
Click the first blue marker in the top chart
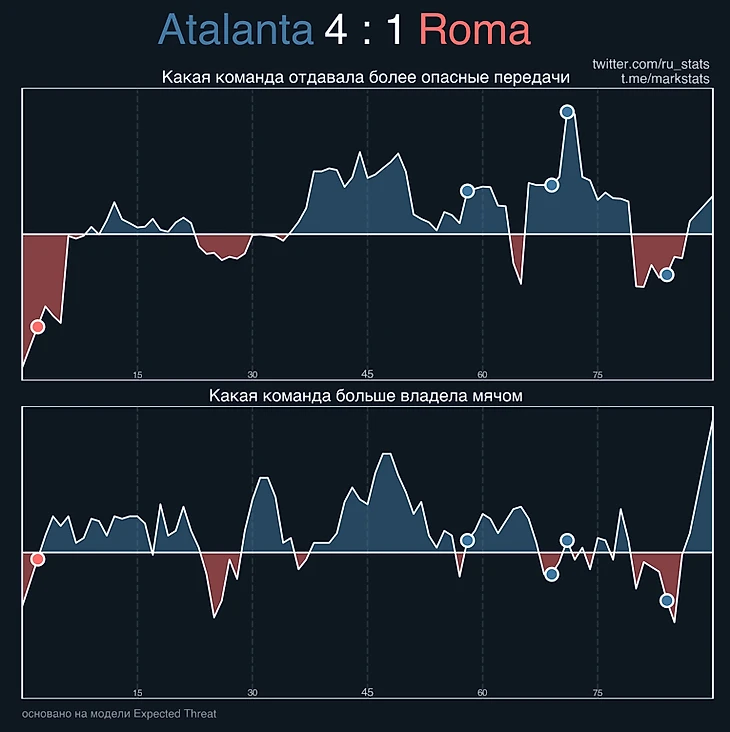[x=467, y=191]
